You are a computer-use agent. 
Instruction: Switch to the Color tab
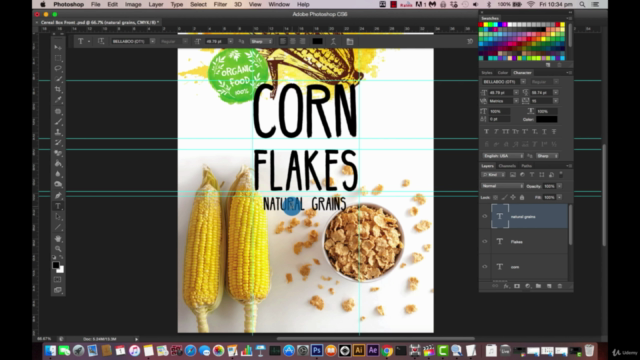503,73
